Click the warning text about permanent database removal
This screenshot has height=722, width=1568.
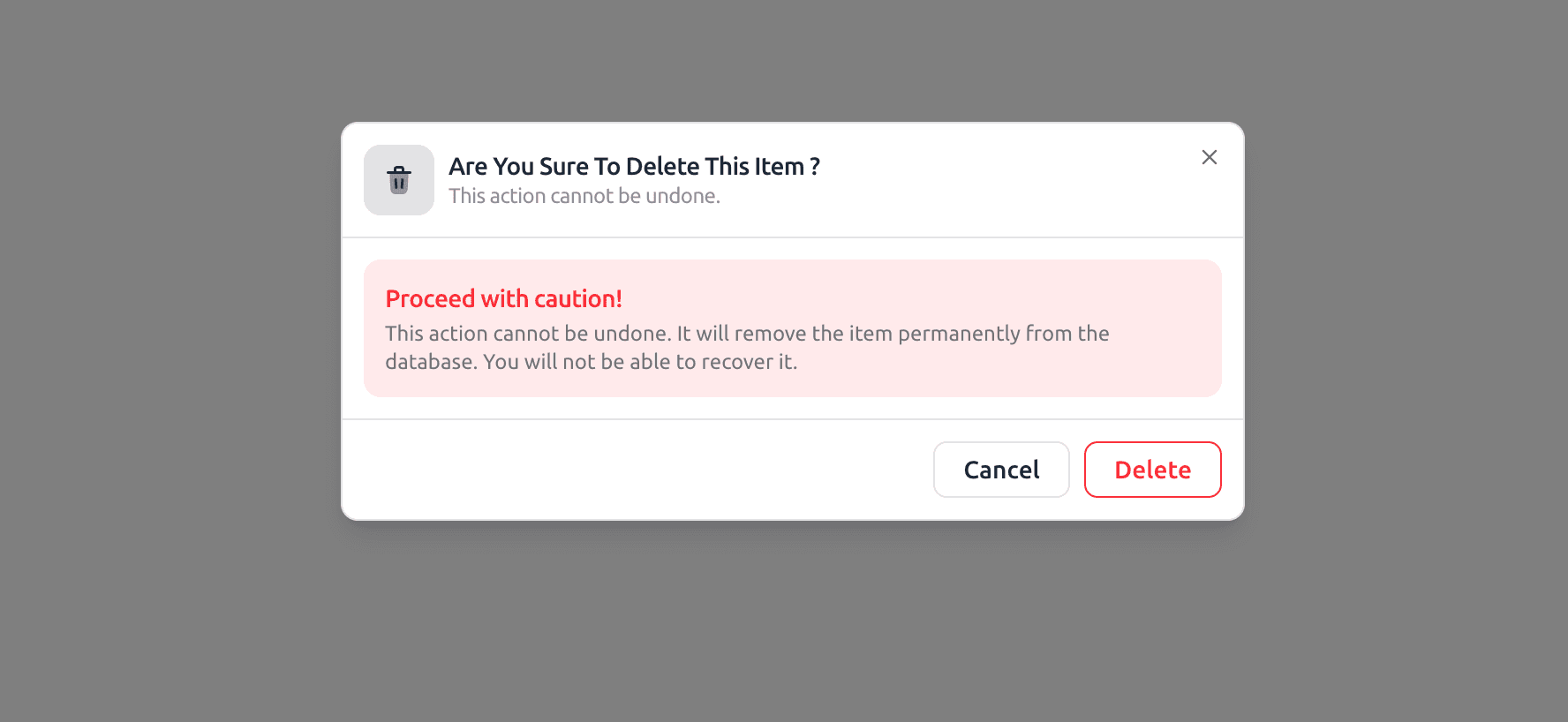pos(746,347)
